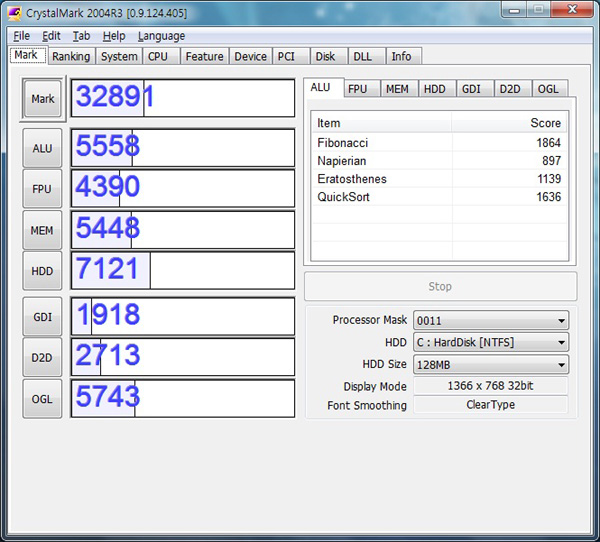
Task: Open the Processor Mask dropdown
Action: pos(491,320)
